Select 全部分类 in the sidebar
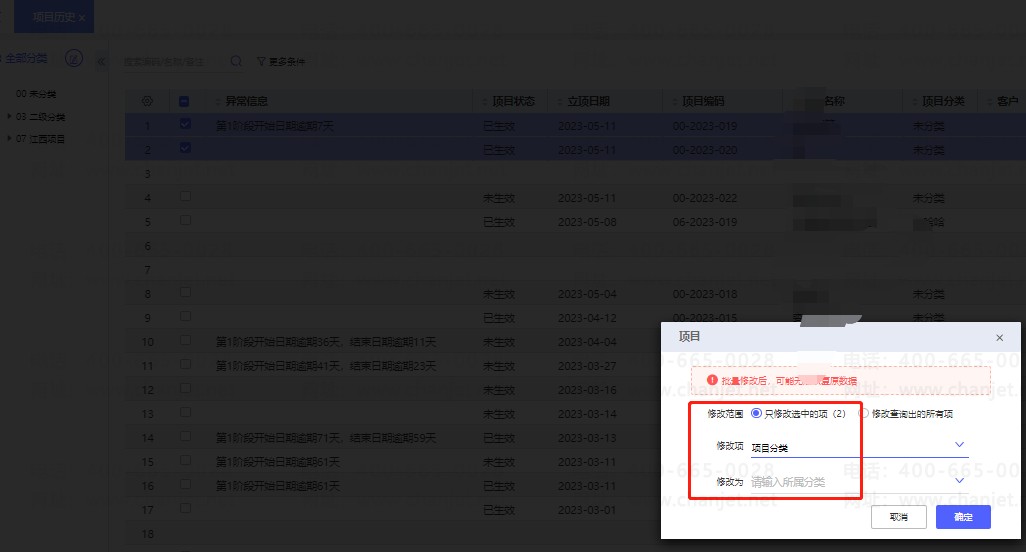The height and width of the screenshot is (552, 1026). click(27, 58)
